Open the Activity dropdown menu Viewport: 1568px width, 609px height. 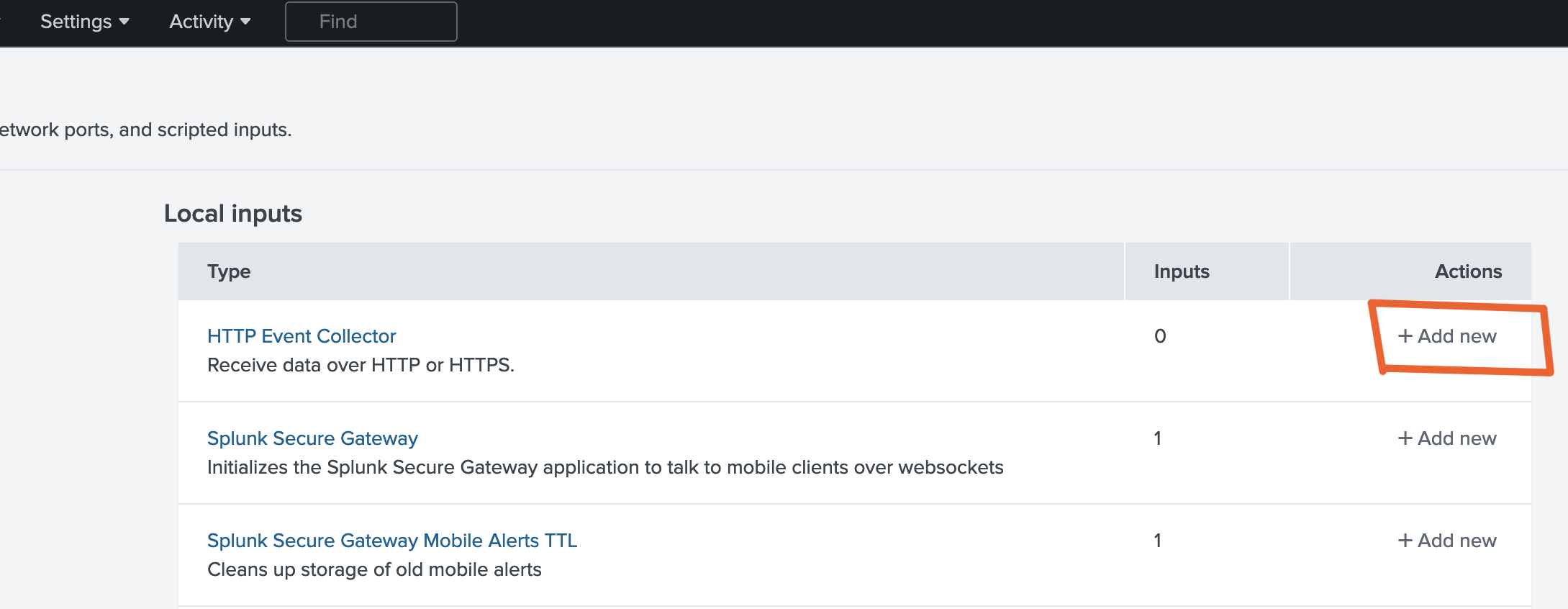(x=209, y=22)
